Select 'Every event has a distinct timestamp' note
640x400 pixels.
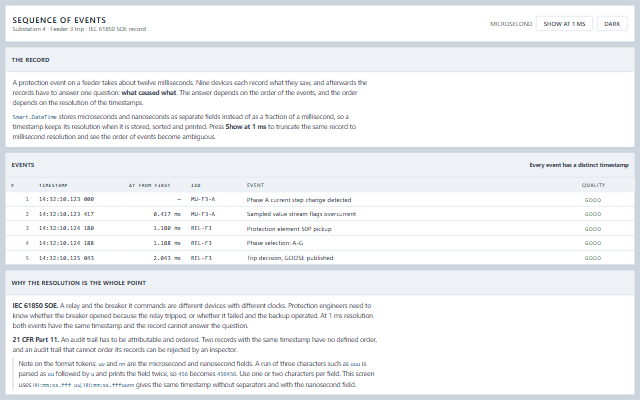[x=579, y=165]
